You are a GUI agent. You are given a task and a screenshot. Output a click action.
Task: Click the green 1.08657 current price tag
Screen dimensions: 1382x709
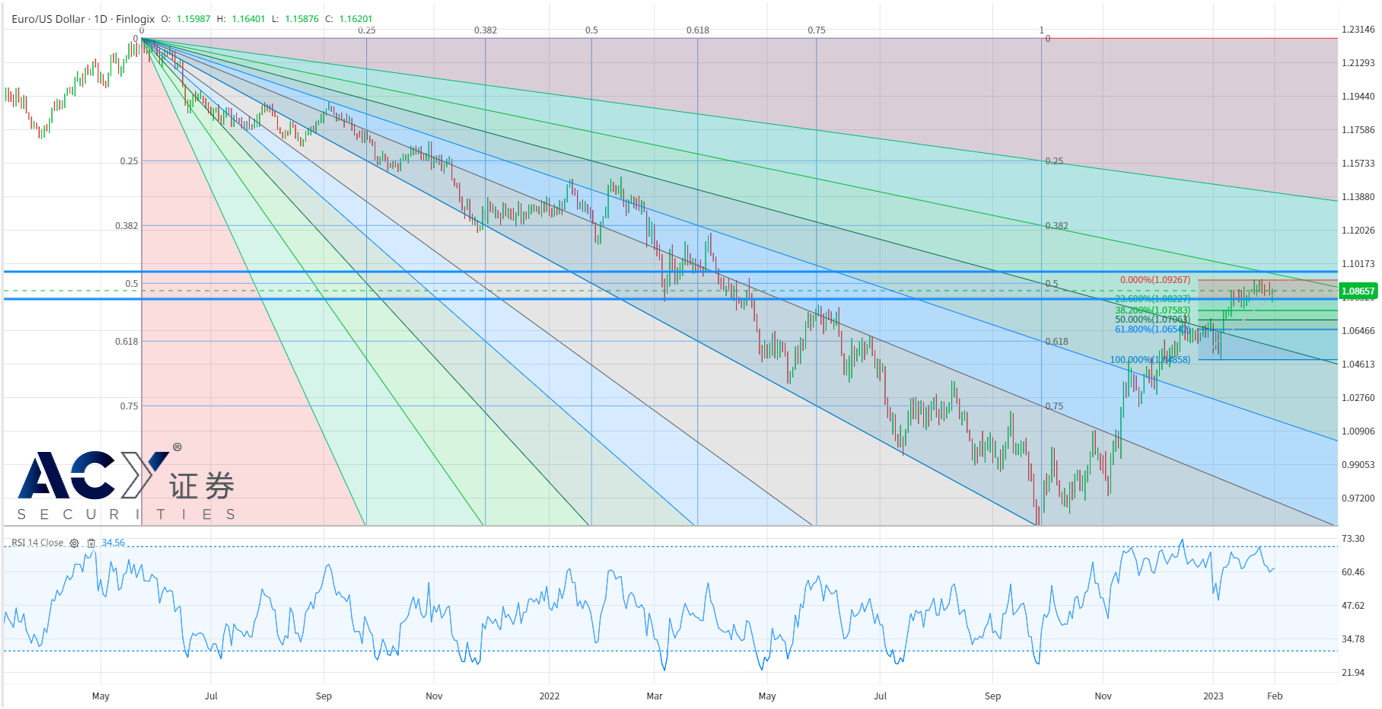[1358, 290]
